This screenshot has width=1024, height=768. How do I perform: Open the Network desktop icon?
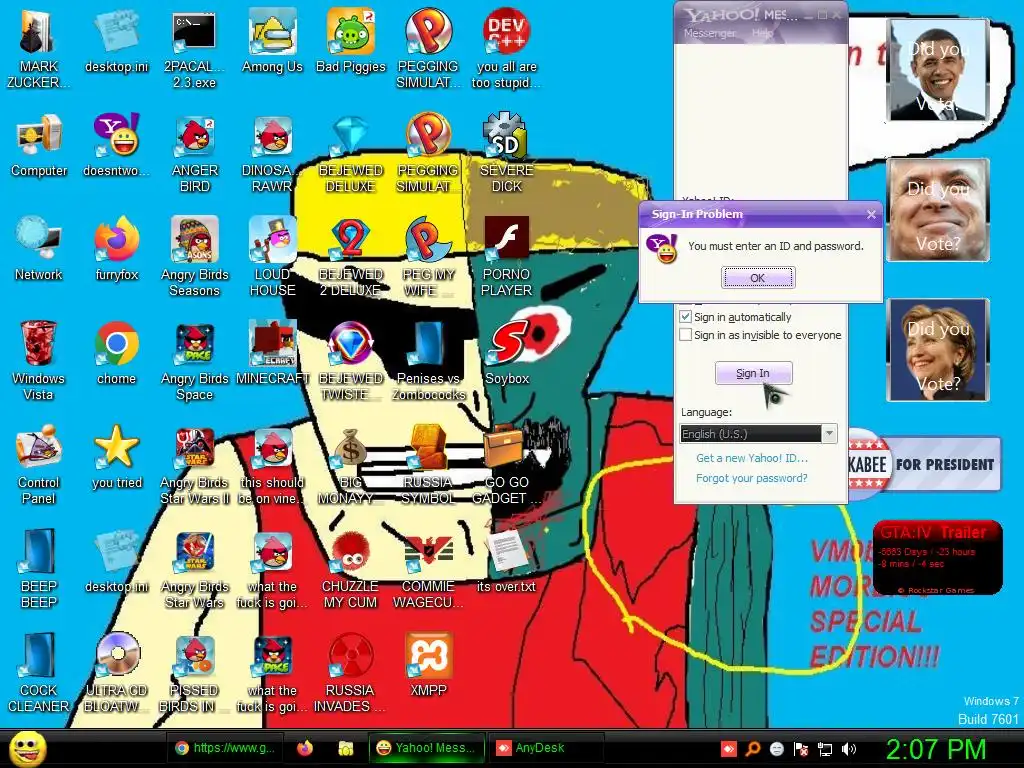pyautogui.click(x=39, y=249)
